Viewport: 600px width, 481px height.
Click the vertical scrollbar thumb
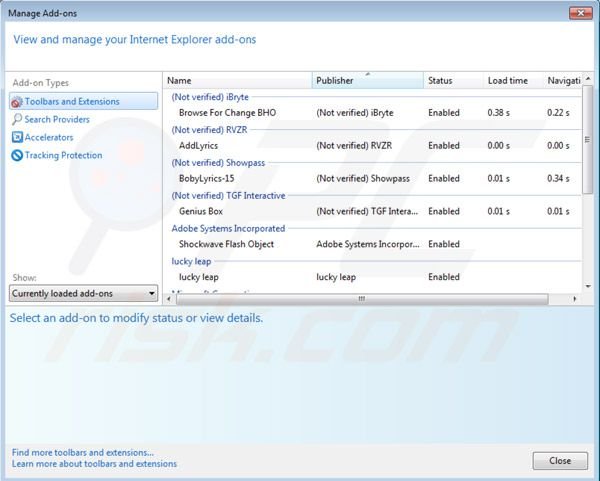click(588, 140)
